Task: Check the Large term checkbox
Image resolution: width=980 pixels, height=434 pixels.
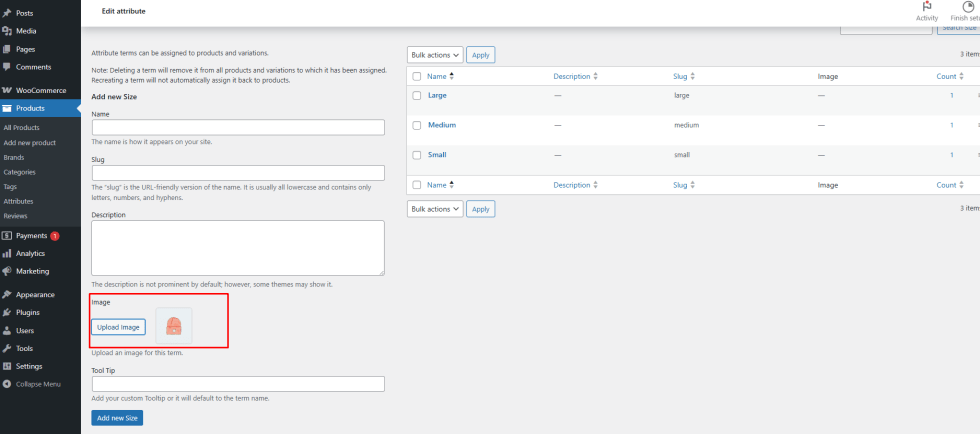Action: (x=417, y=95)
